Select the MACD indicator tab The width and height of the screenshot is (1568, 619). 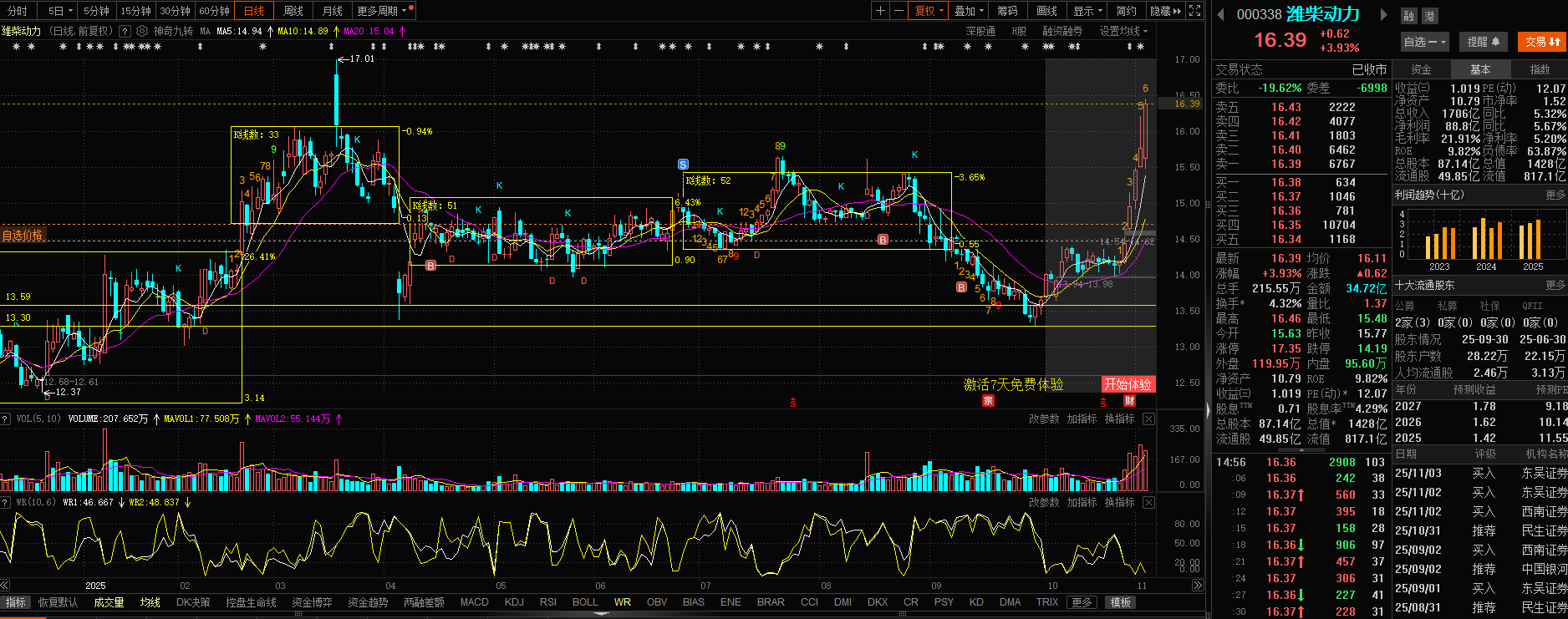point(474,602)
